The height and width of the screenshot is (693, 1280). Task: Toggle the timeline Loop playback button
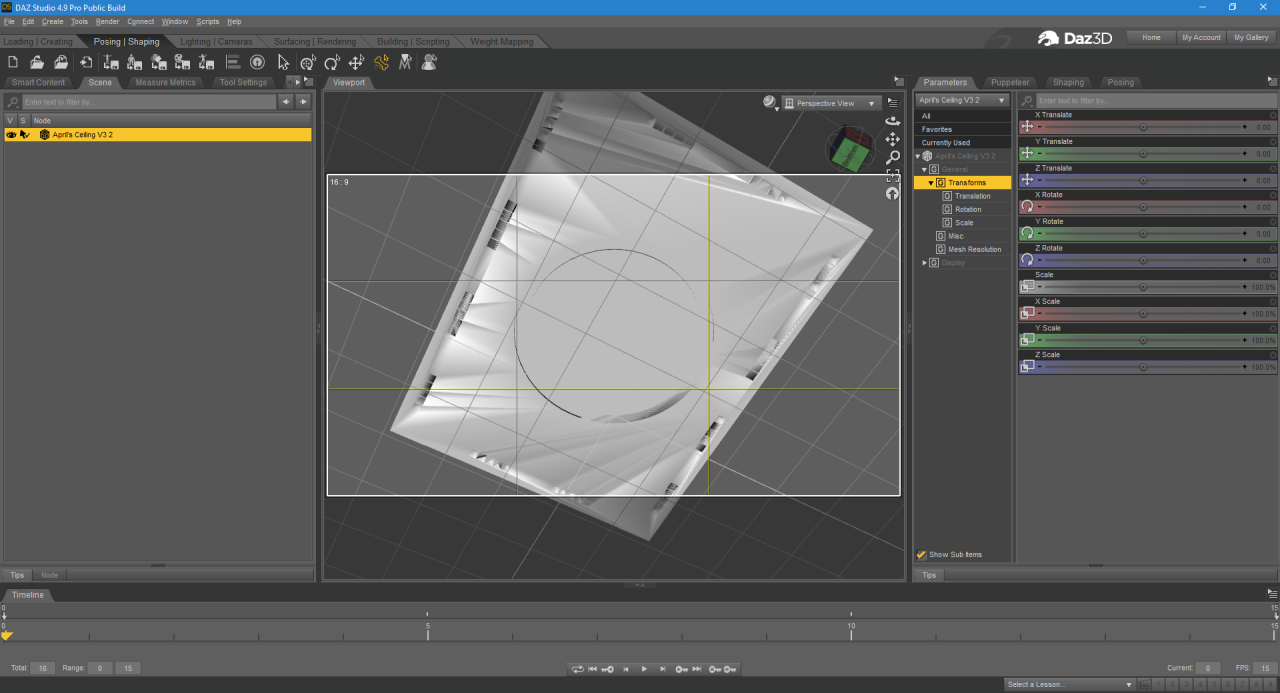point(577,669)
